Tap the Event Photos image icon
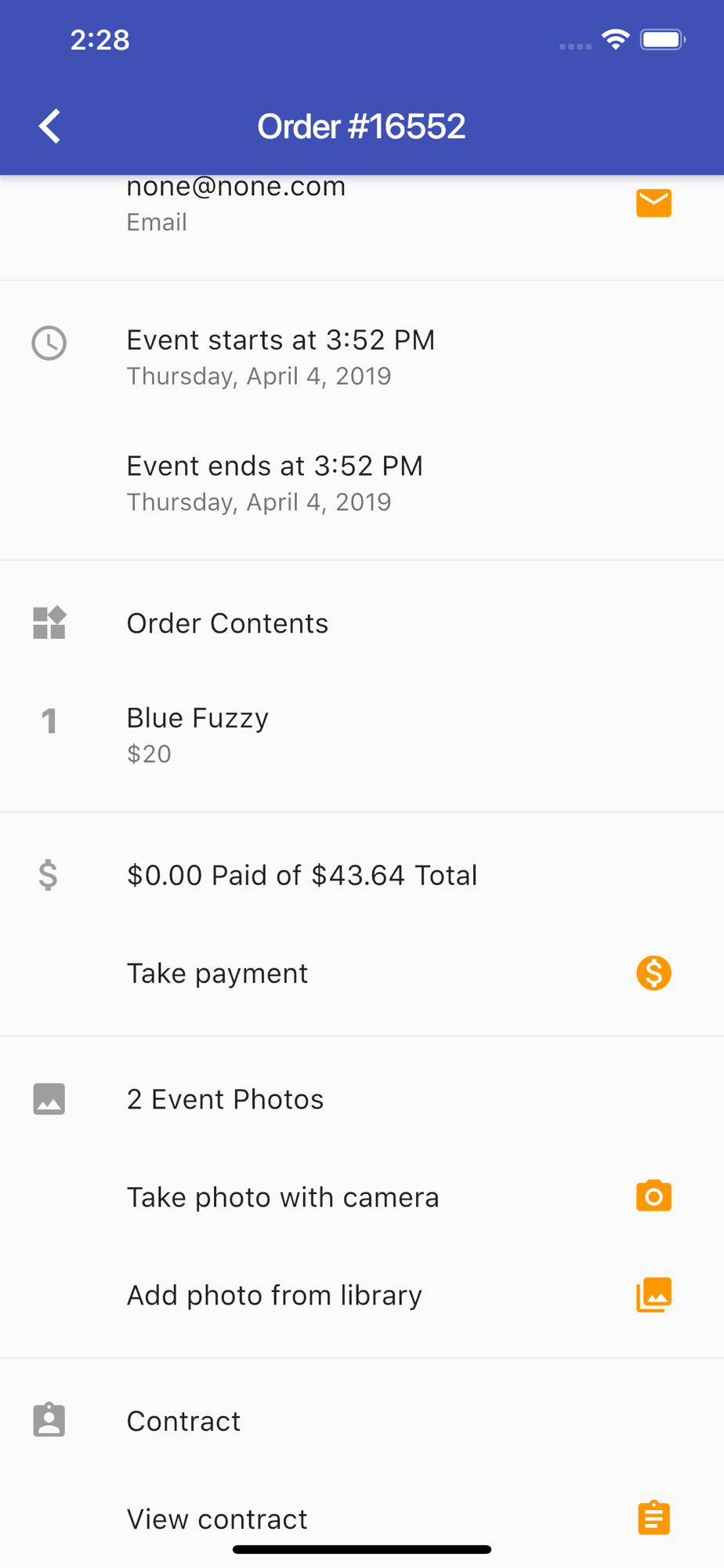This screenshot has width=724, height=1568. 49,1099
